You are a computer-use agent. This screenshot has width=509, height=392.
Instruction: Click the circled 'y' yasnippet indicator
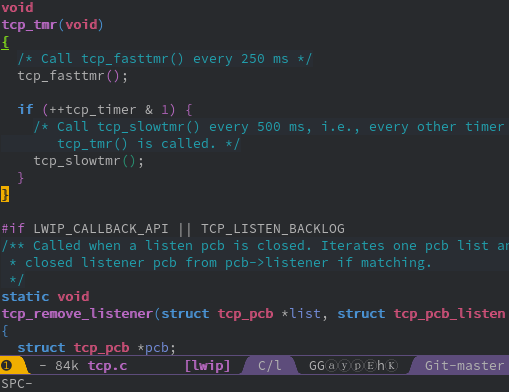click(x=344, y=366)
